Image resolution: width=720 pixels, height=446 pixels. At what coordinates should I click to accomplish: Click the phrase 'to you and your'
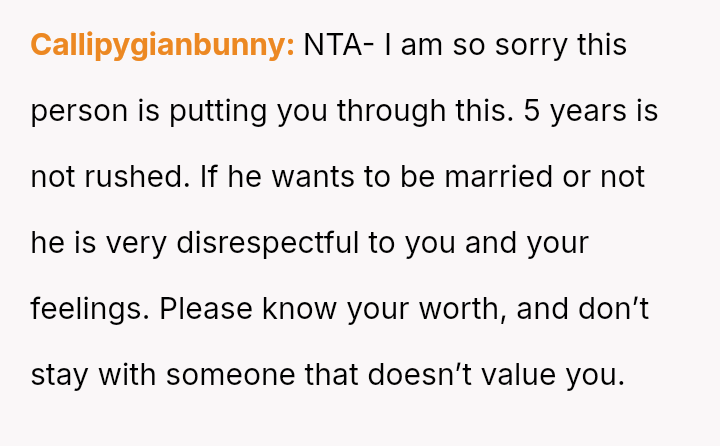488,244
